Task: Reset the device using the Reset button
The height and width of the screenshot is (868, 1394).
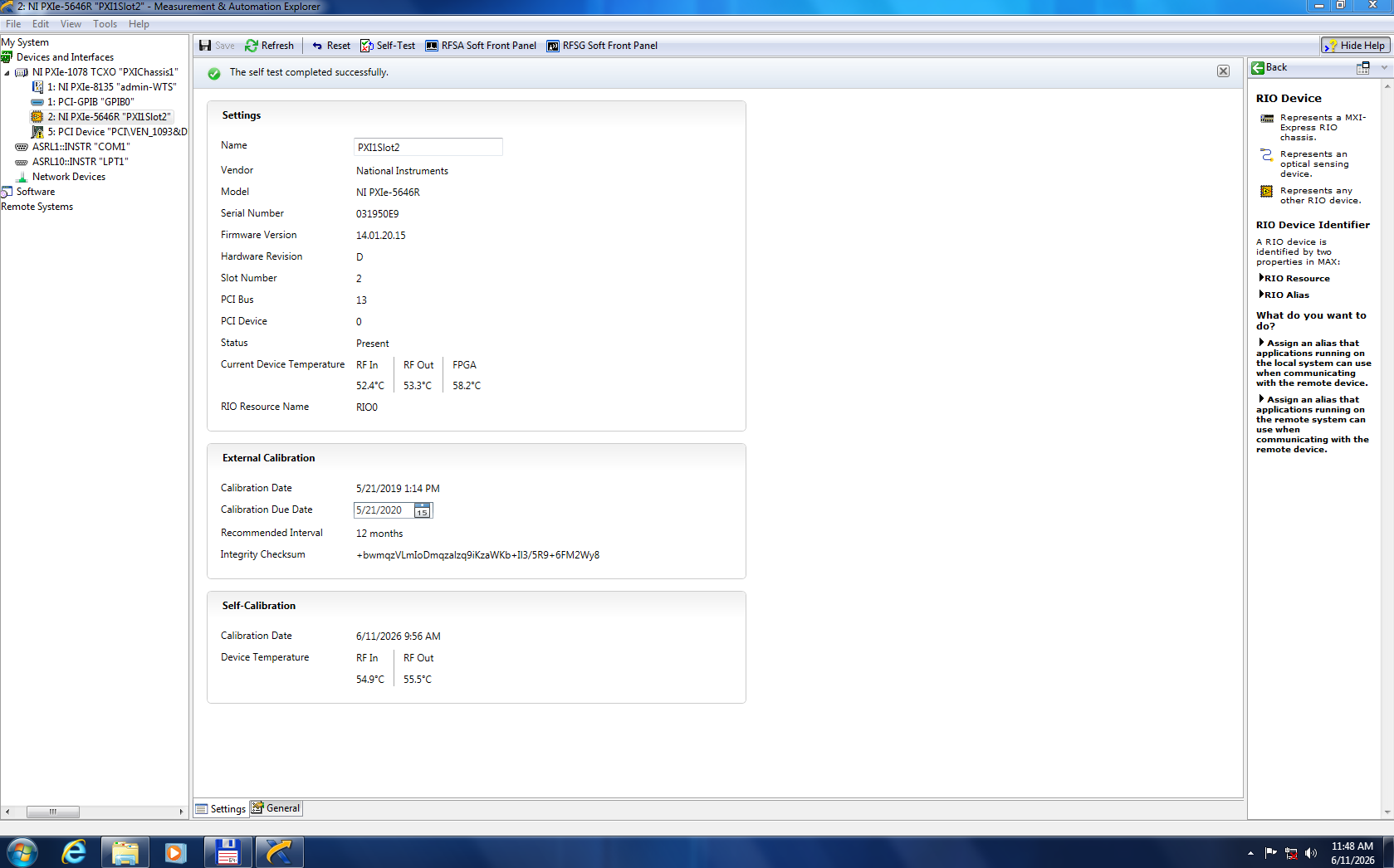Action: (x=330, y=46)
